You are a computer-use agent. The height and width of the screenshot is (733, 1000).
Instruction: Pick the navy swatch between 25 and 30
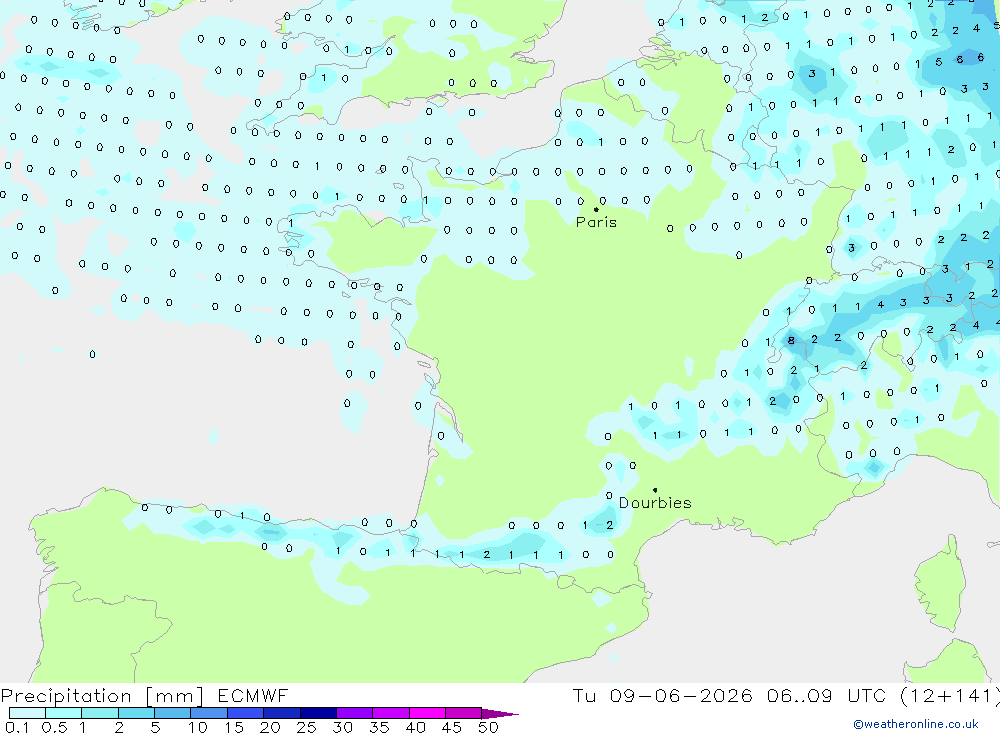[x=318, y=713]
